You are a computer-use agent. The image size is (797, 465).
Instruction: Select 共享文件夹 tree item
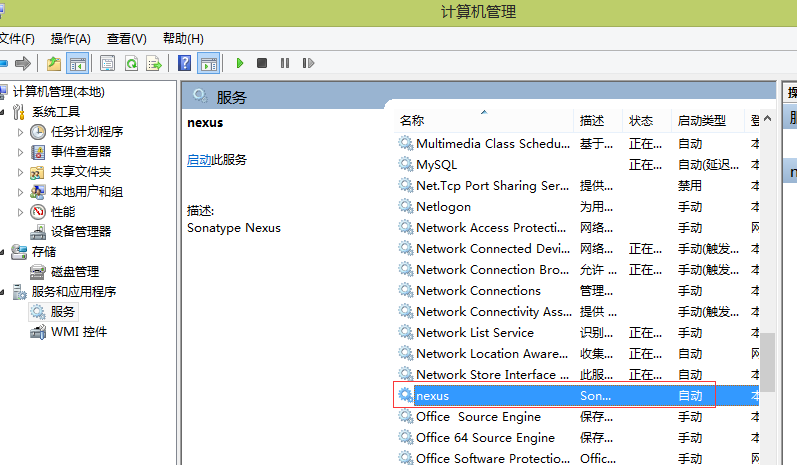coord(81,172)
